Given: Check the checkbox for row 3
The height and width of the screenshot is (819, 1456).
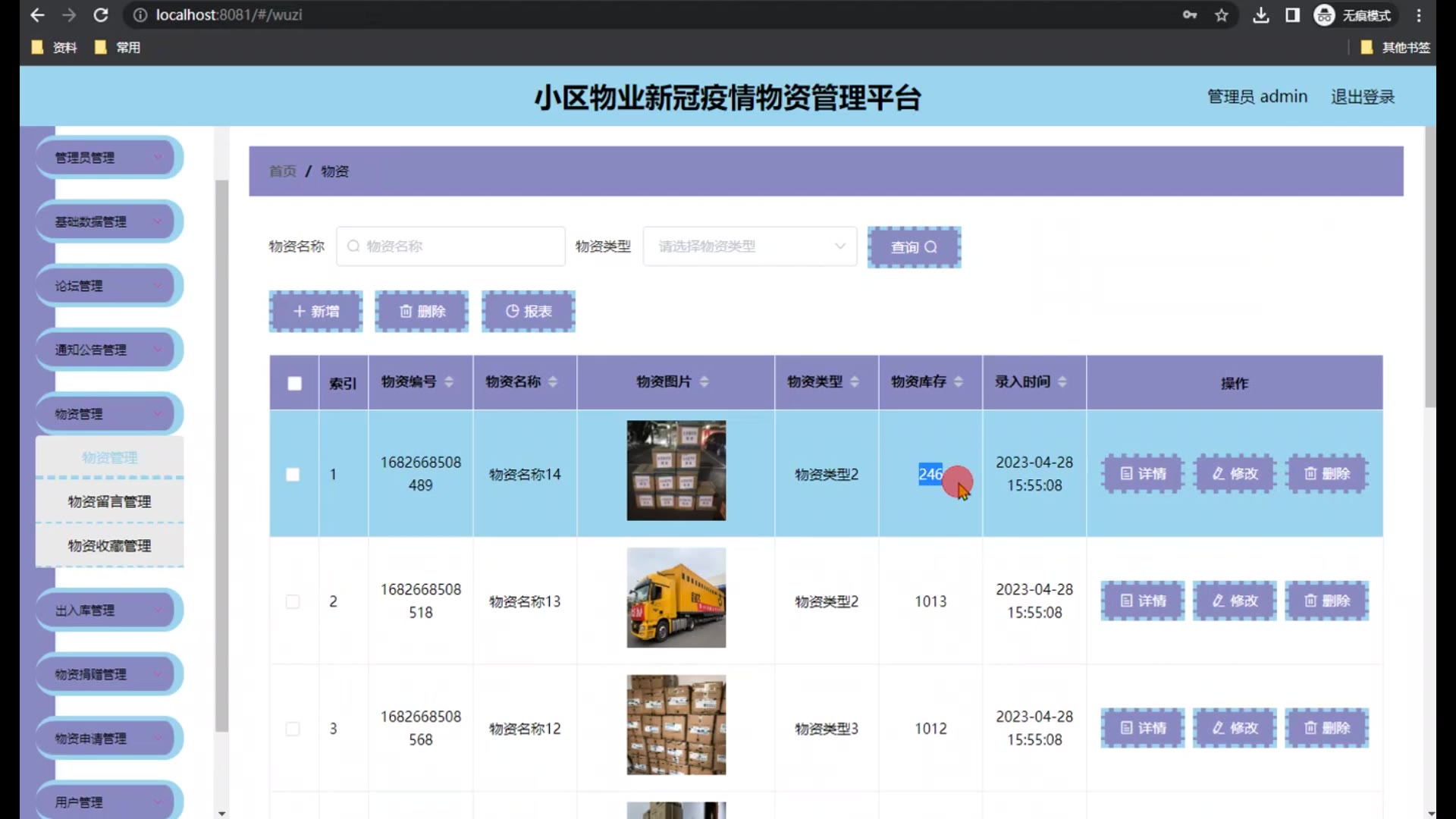Looking at the screenshot, I should [293, 729].
